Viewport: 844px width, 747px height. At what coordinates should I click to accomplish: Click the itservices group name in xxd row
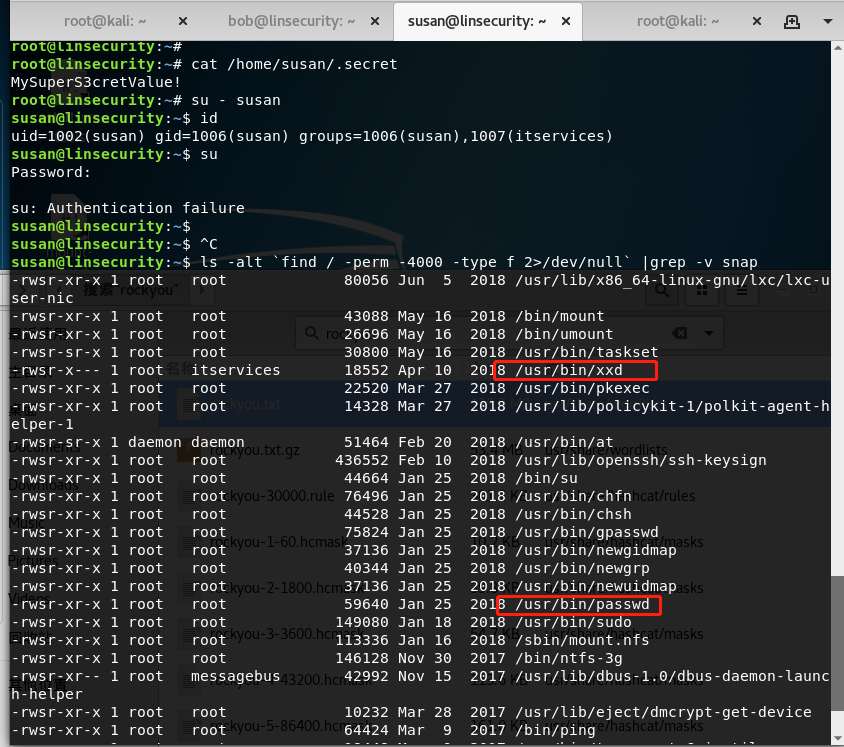(236, 370)
